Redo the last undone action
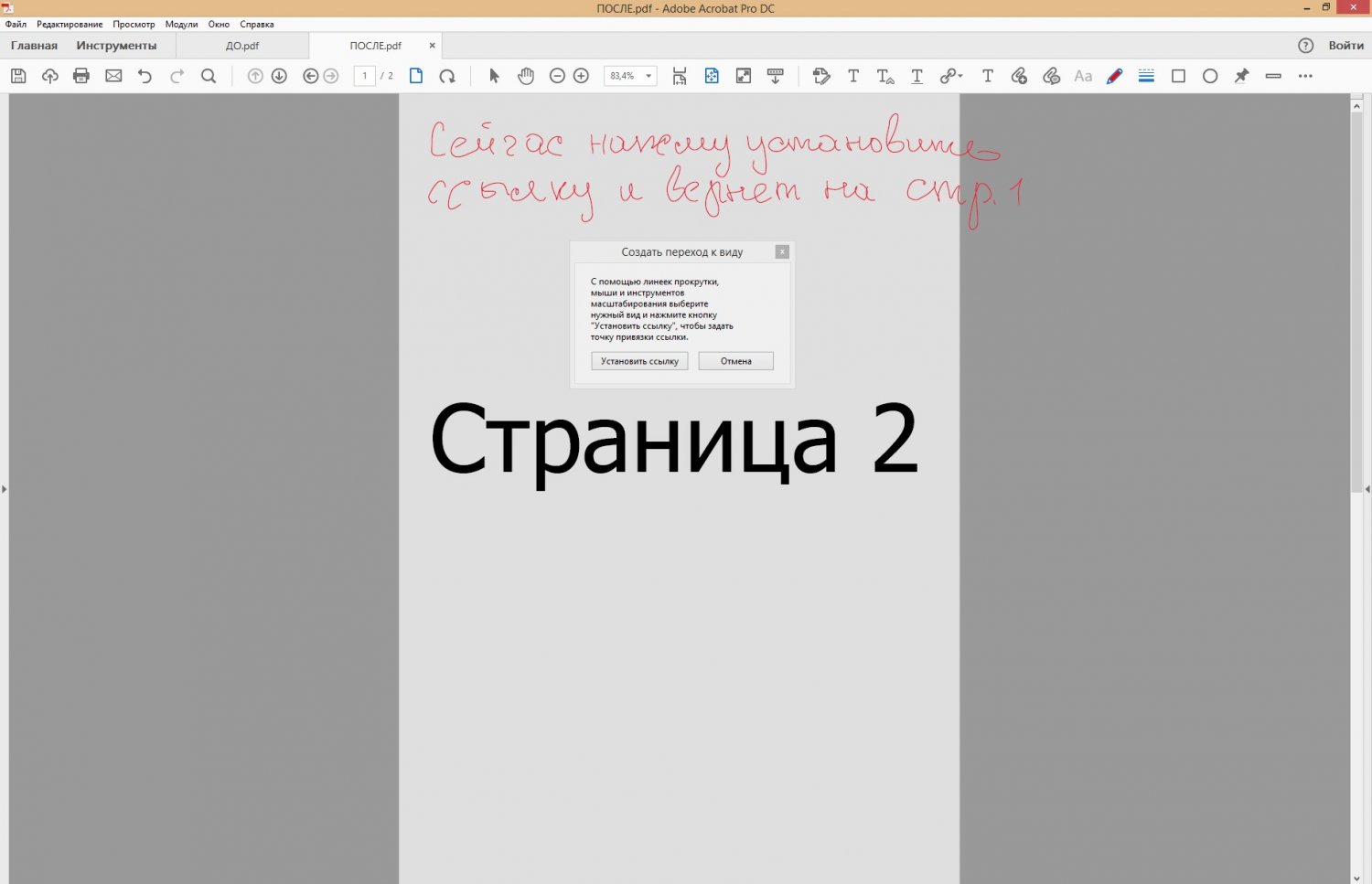 click(177, 76)
